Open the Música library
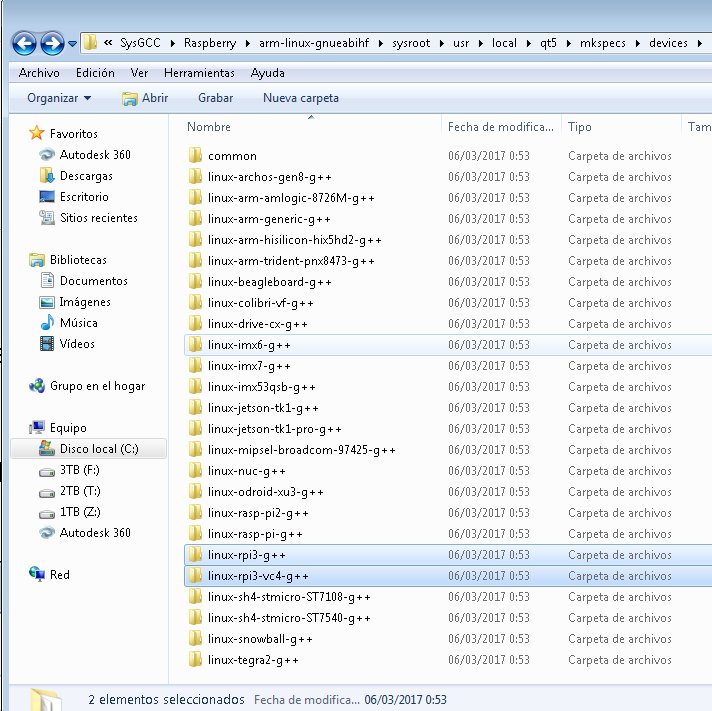 pyautogui.click(x=79, y=322)
